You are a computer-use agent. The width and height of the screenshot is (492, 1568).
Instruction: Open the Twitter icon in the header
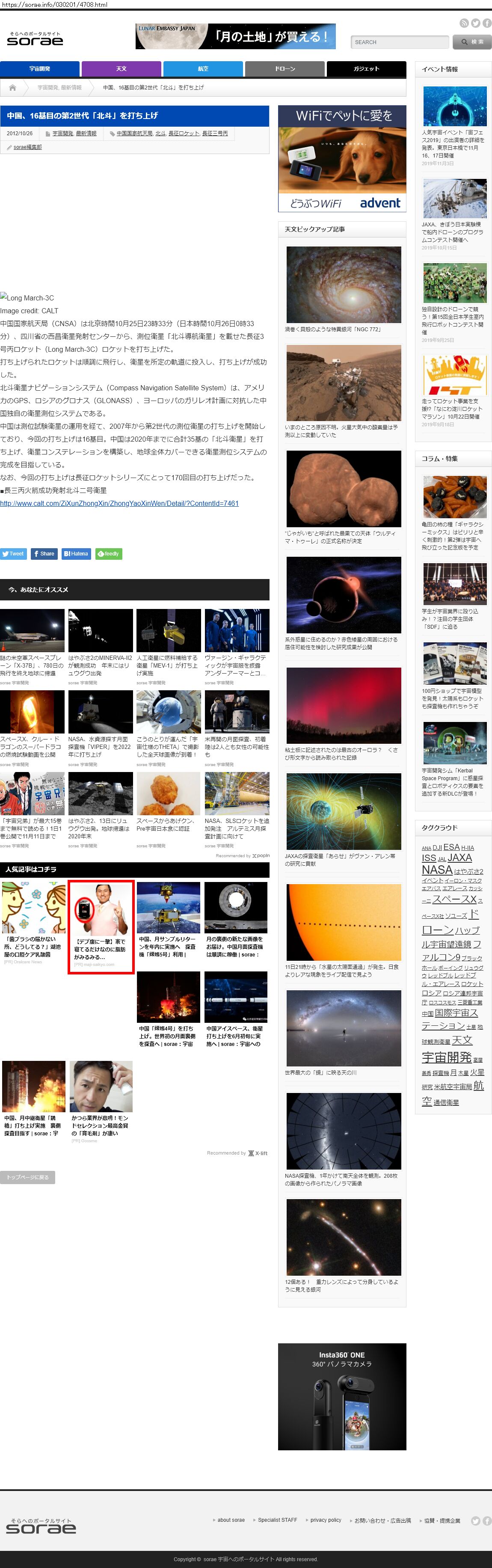(x=476, y=23)
